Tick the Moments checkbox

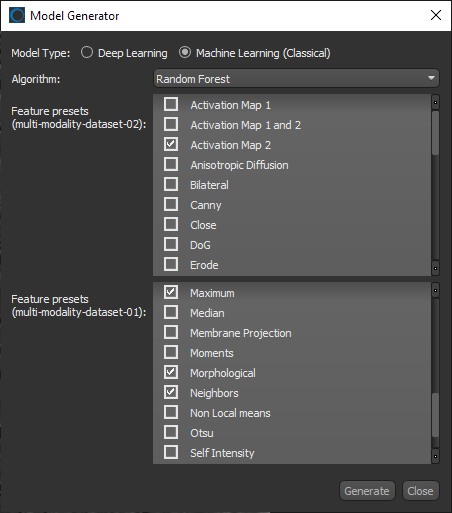pos(171,352)
